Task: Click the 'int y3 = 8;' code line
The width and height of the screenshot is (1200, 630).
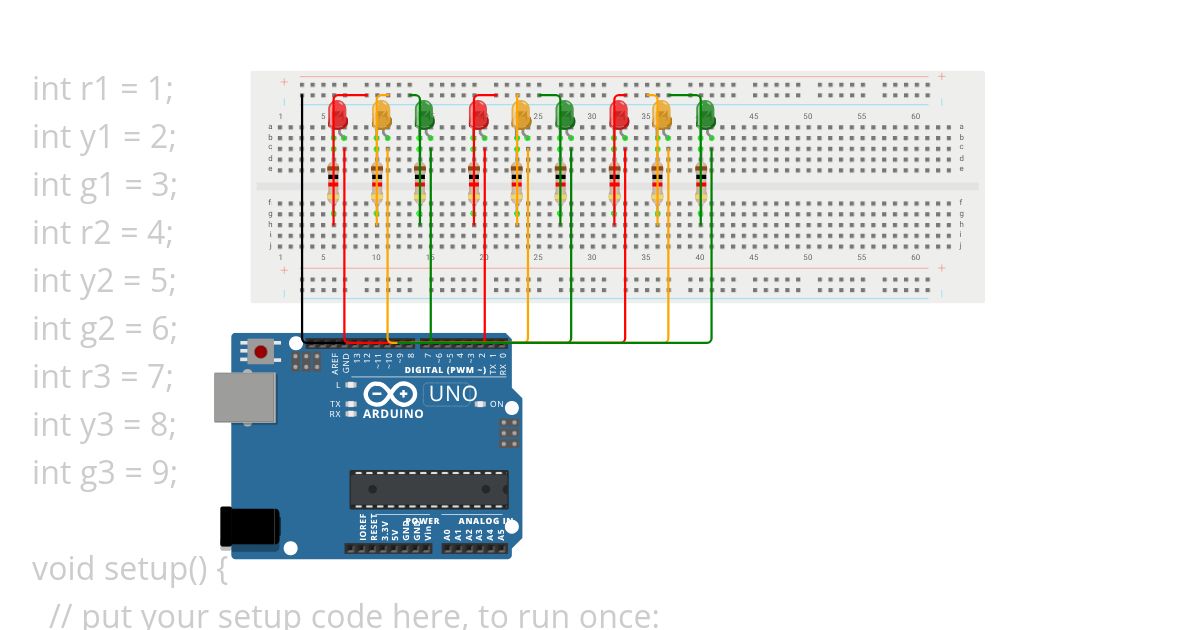Action: click(104, 424)
